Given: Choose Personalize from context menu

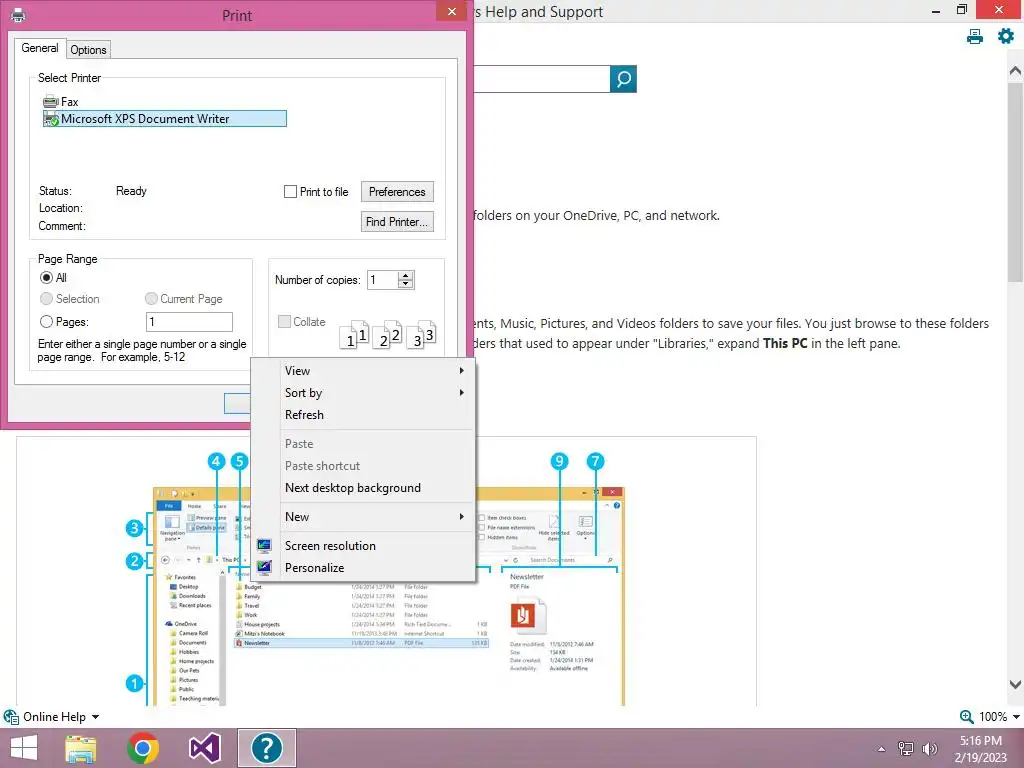Looking at the screenshot, I should (375, 568).
